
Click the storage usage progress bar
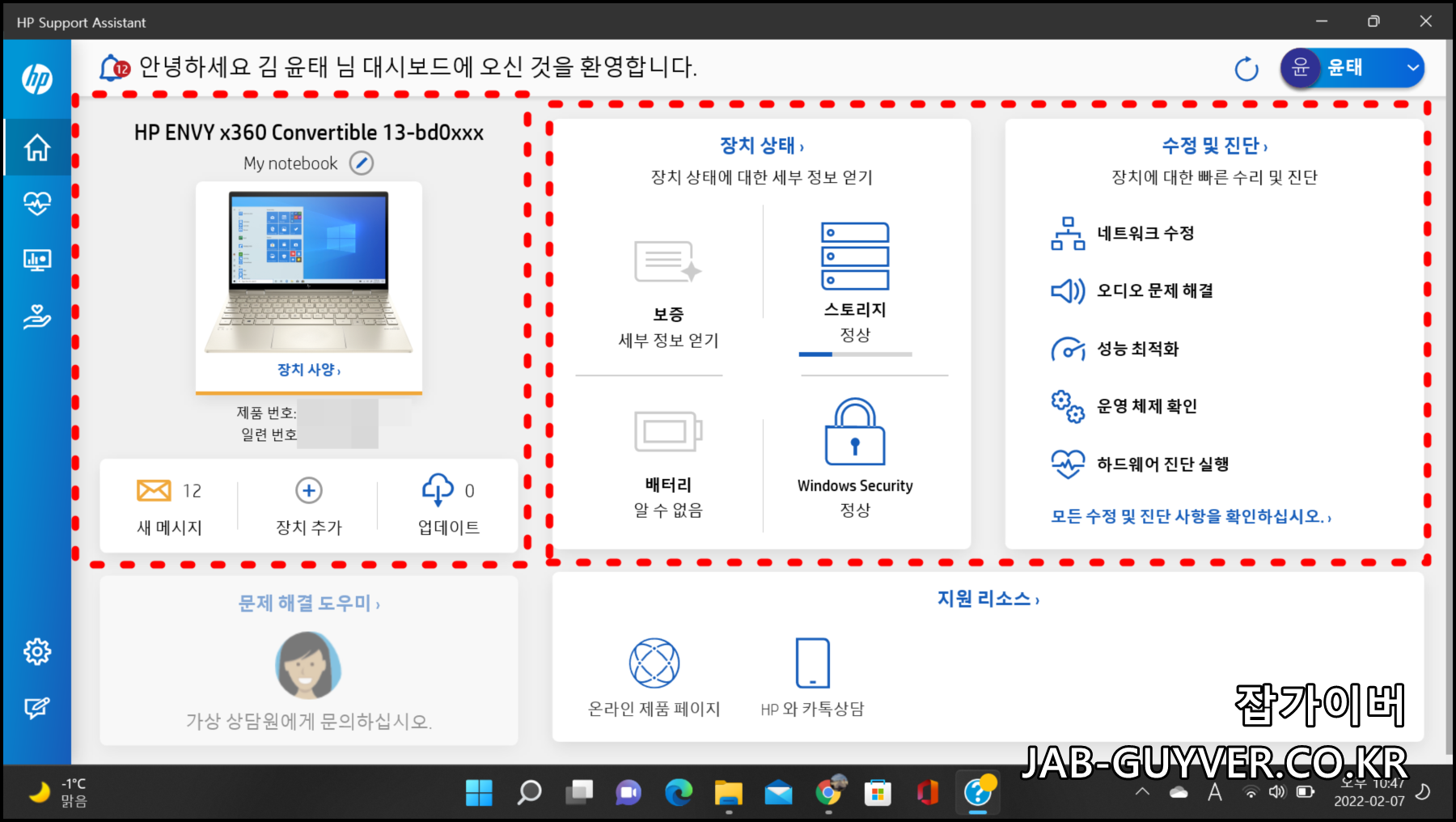855,354
